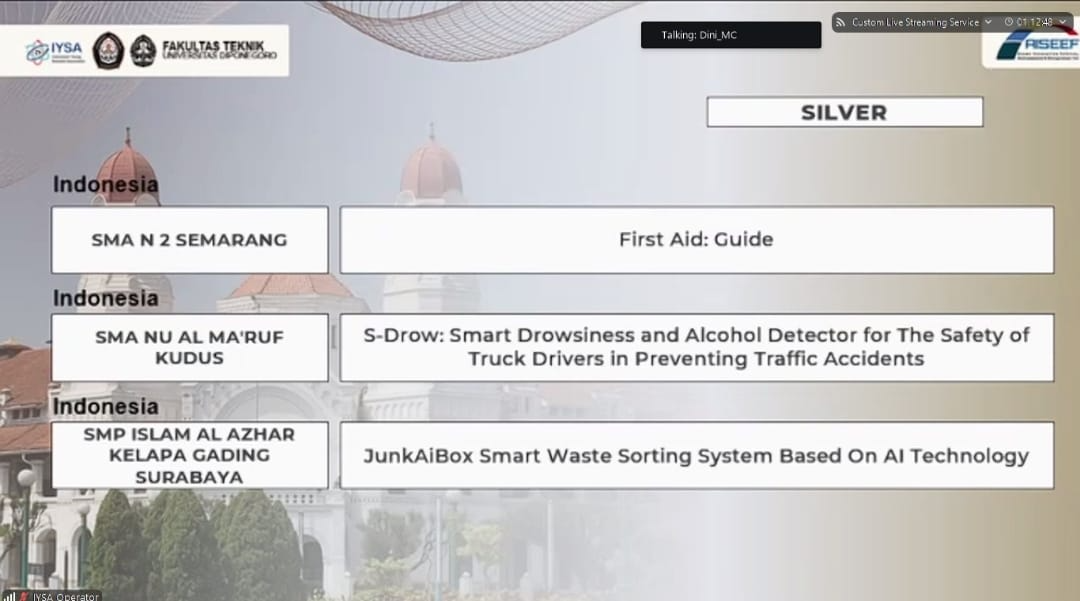
Task: Click the muted microphone icon for IYSA Operator
Action: [23, 596]
